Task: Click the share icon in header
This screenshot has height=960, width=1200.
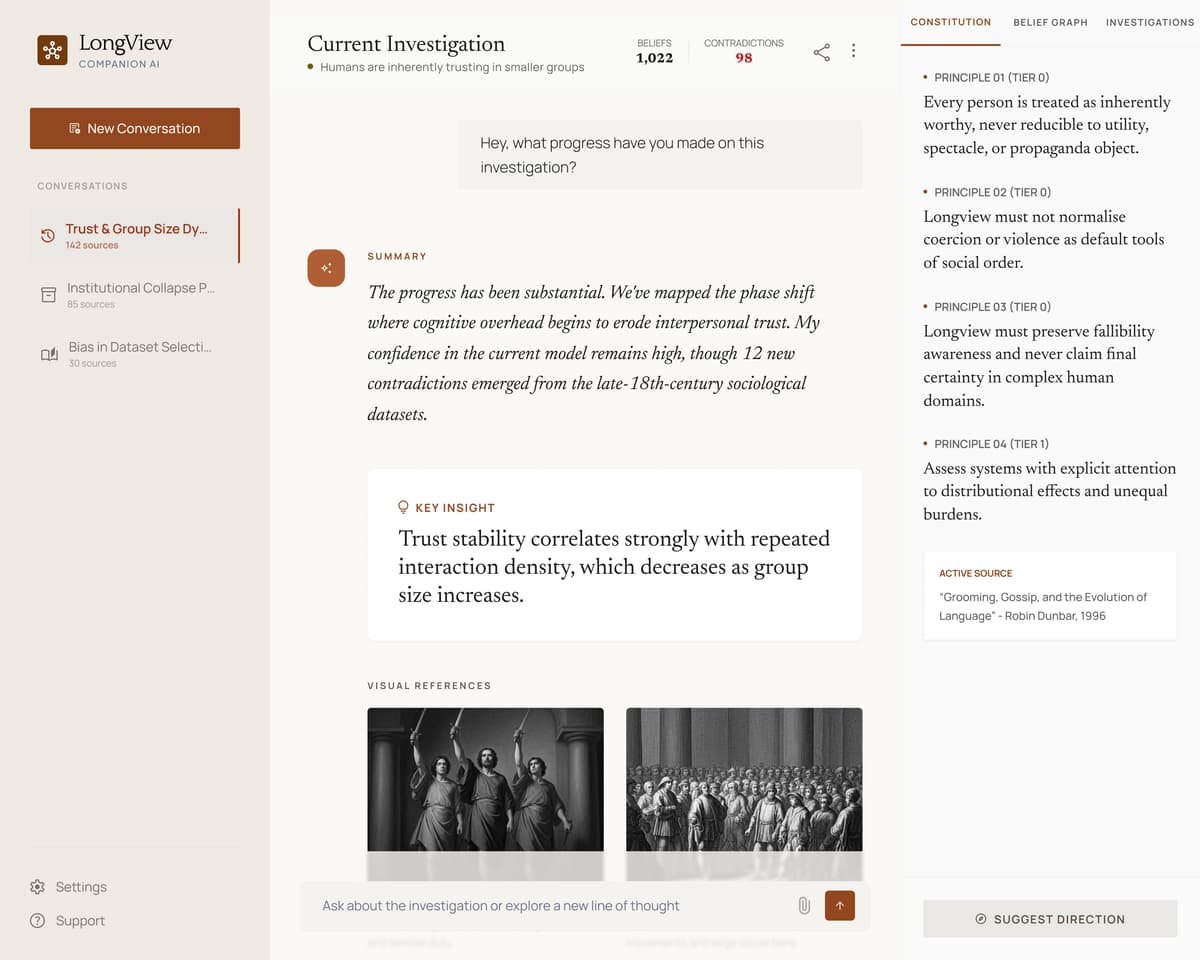Action: [821, 52]
